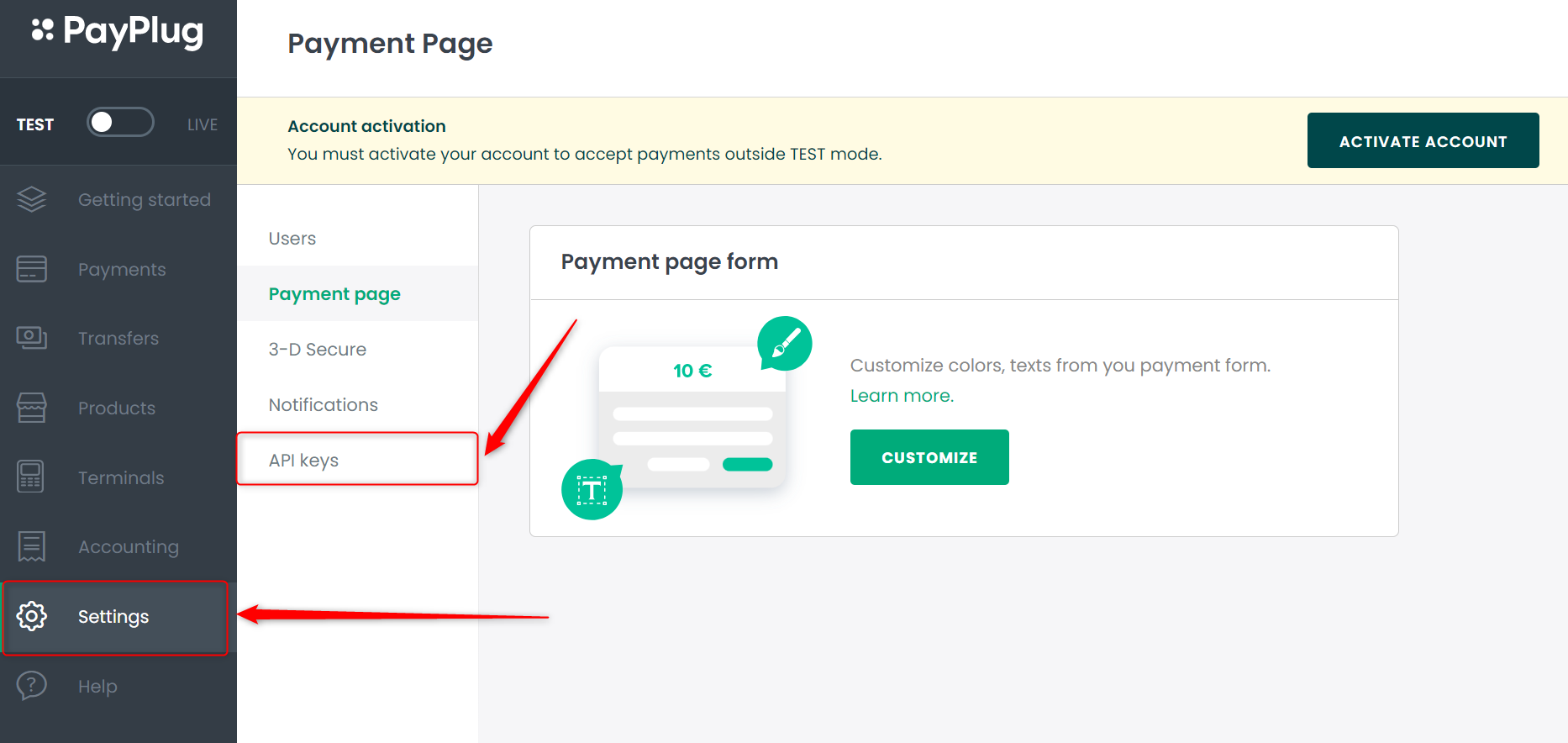Viewport: 1568px width, 743px height.
Task: Click the payment form illustration thumbnail
Action: click(x=687, y=418)
